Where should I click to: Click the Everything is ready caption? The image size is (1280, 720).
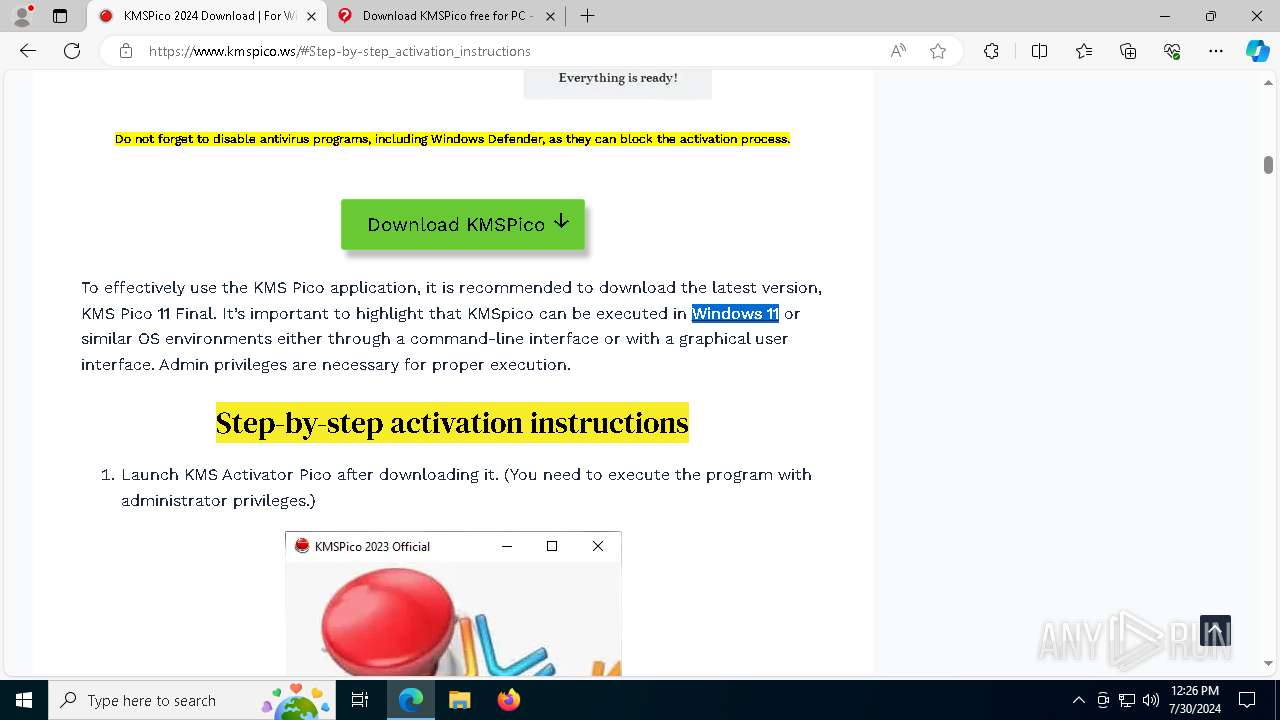618,78
